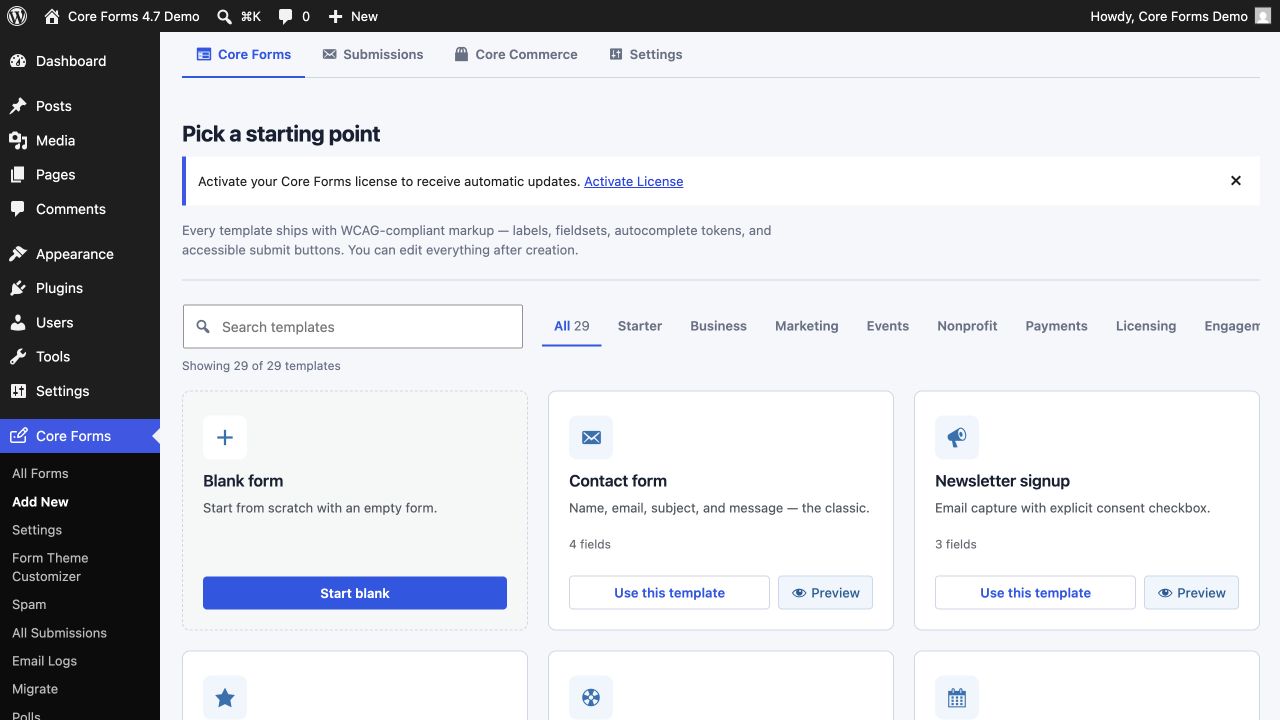Click the user avatar in admin bar

click(x=1263, y=16)
